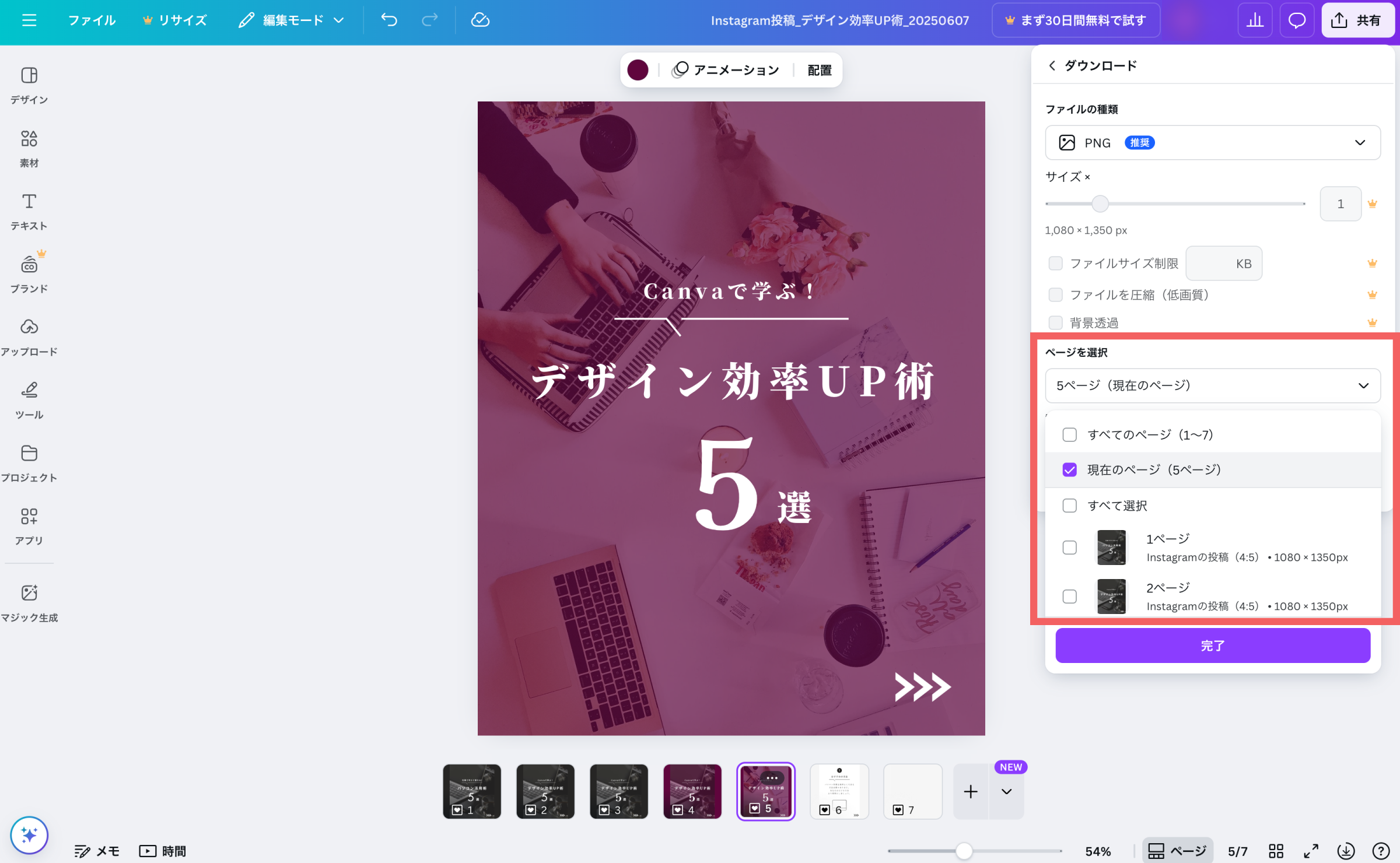
Task: Toggle the ページ thumbnails view
Action: (1177, 851)
